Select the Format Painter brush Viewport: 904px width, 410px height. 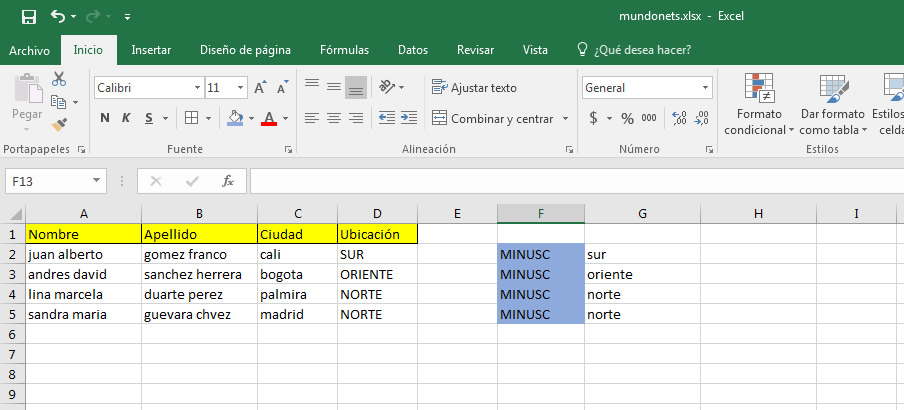(x=59, y=125)
